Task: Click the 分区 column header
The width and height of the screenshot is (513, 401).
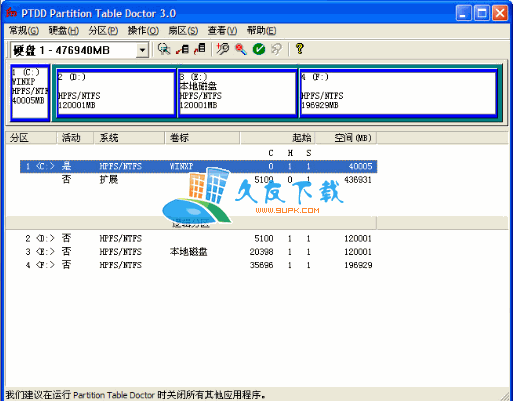Action: tap(31, 138)
